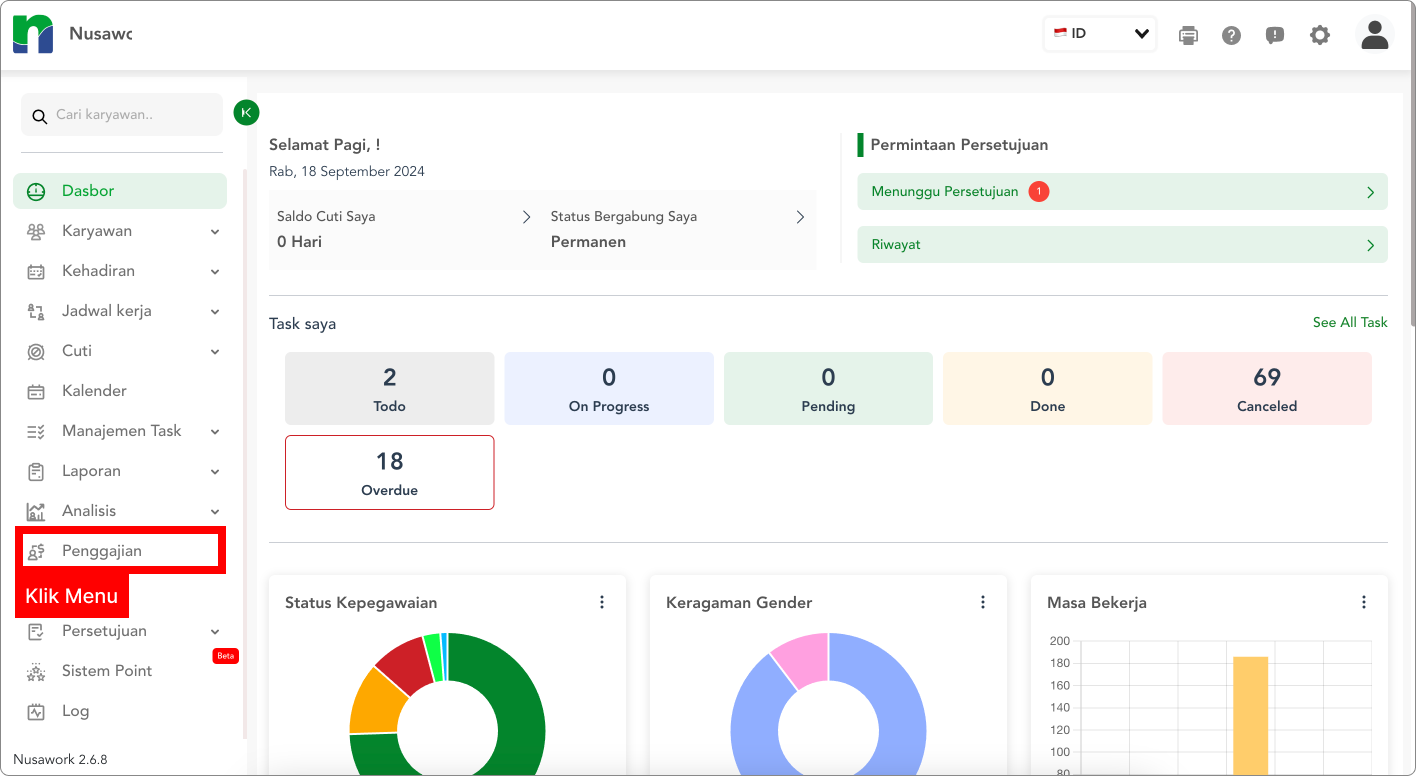Click the Nusawork logo icon
Image resolution: width=1416 pixels, height=776 pixels.
pyautogui.click(x=33, y=34)
